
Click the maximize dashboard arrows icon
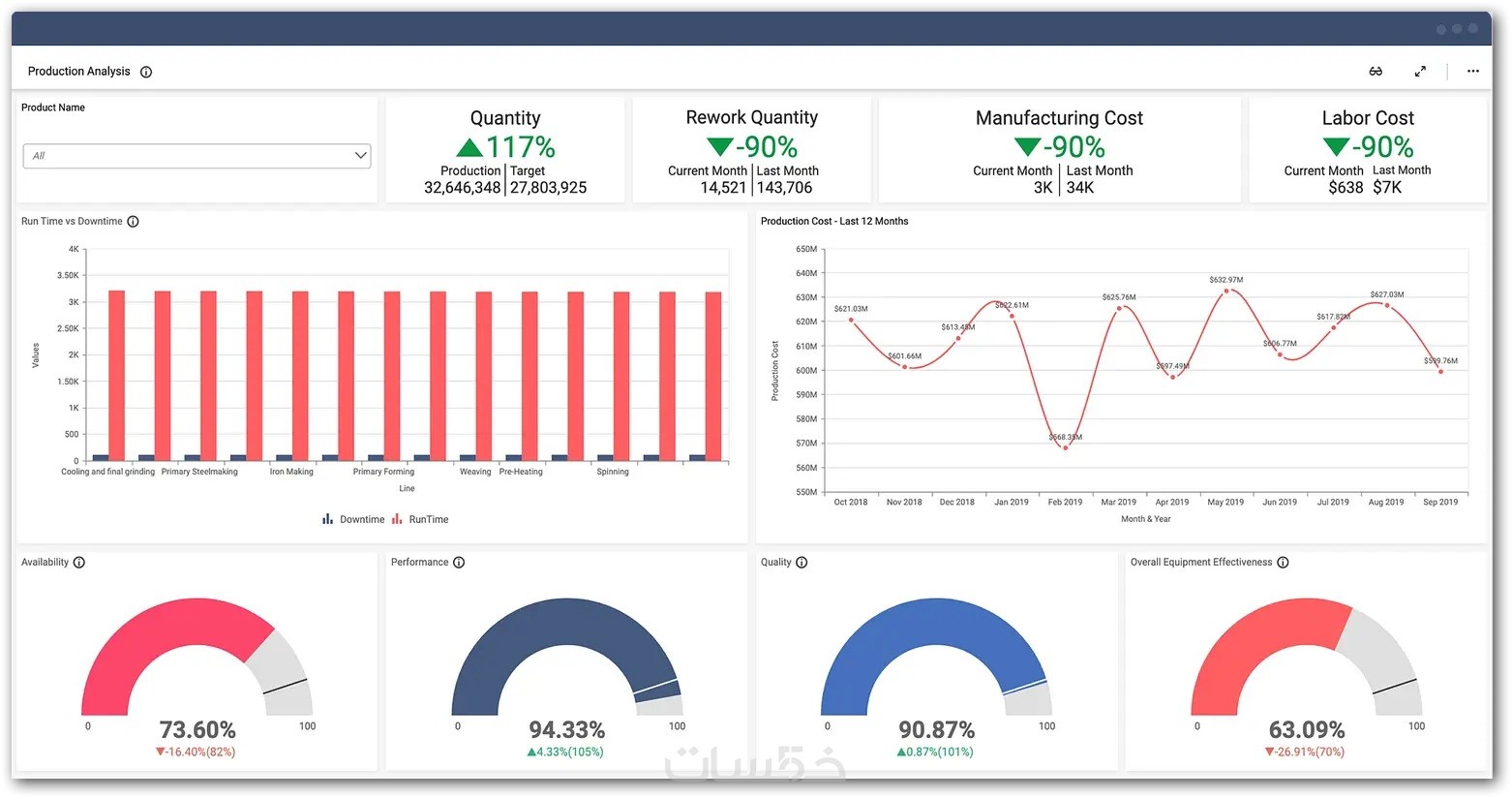[1420, 71]
